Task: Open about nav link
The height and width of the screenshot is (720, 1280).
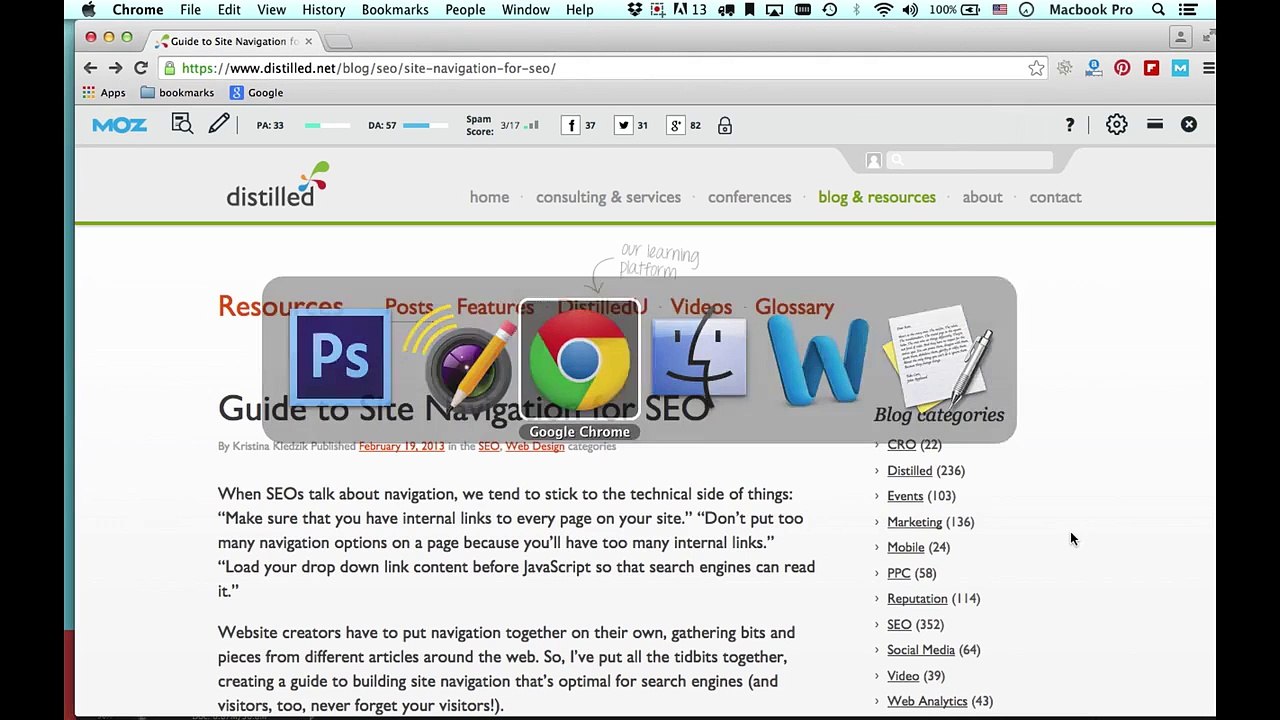Action: [x=982, y=197]
